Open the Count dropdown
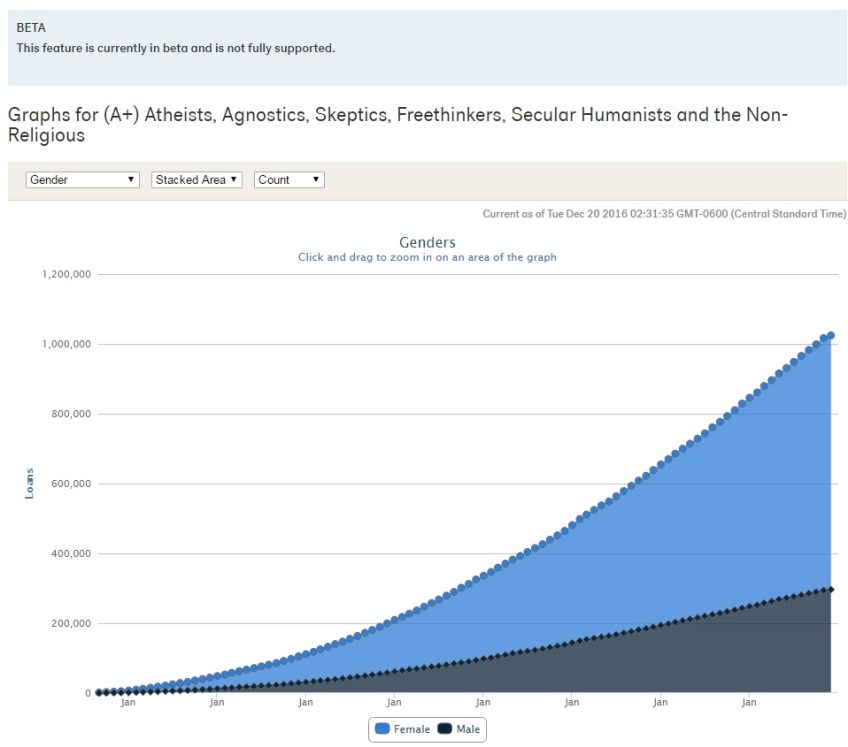 pyautogui.click(x=289, y=180)
